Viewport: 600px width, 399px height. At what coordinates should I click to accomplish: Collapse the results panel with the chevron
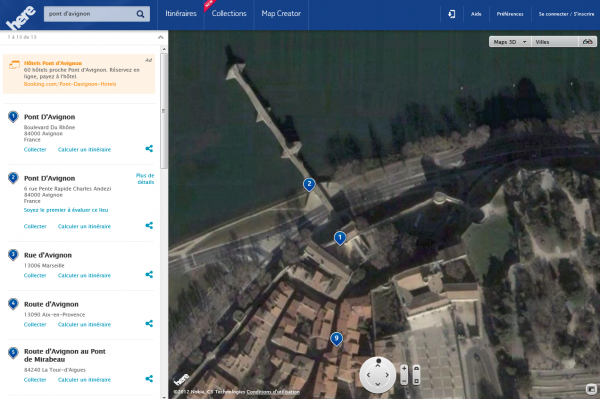161,37
